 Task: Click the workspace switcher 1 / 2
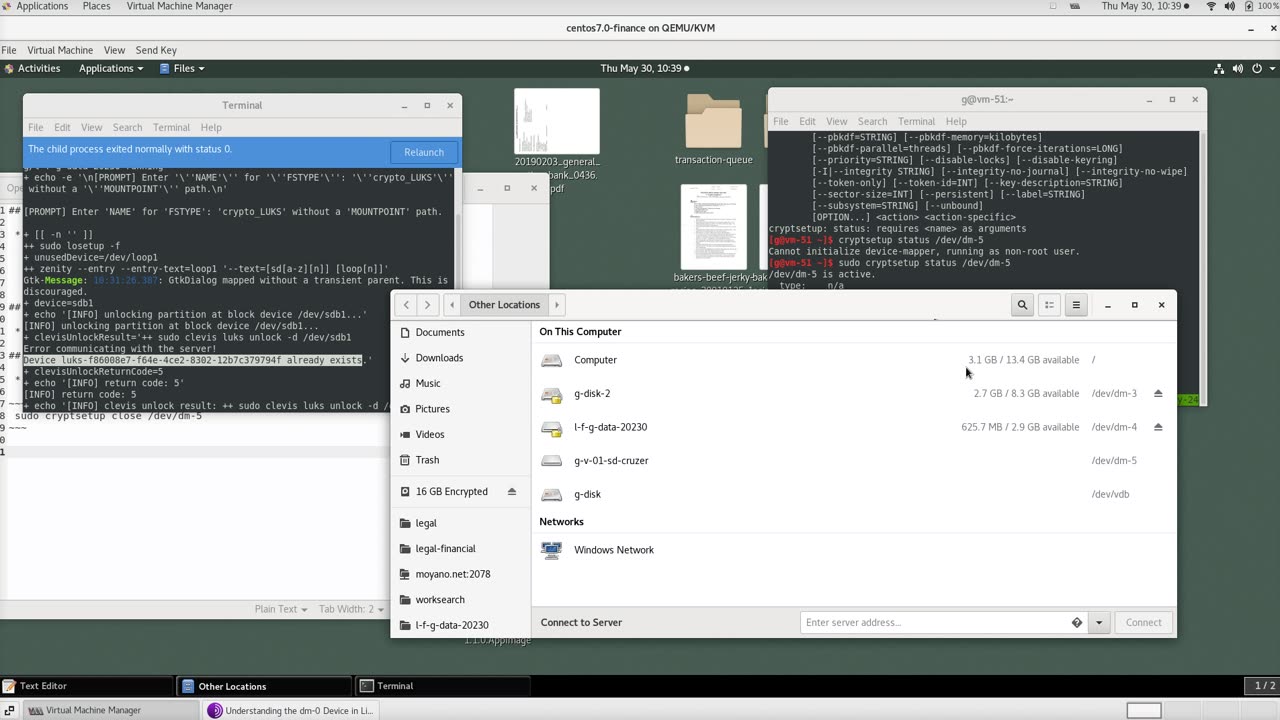[x=1264, y=686]
